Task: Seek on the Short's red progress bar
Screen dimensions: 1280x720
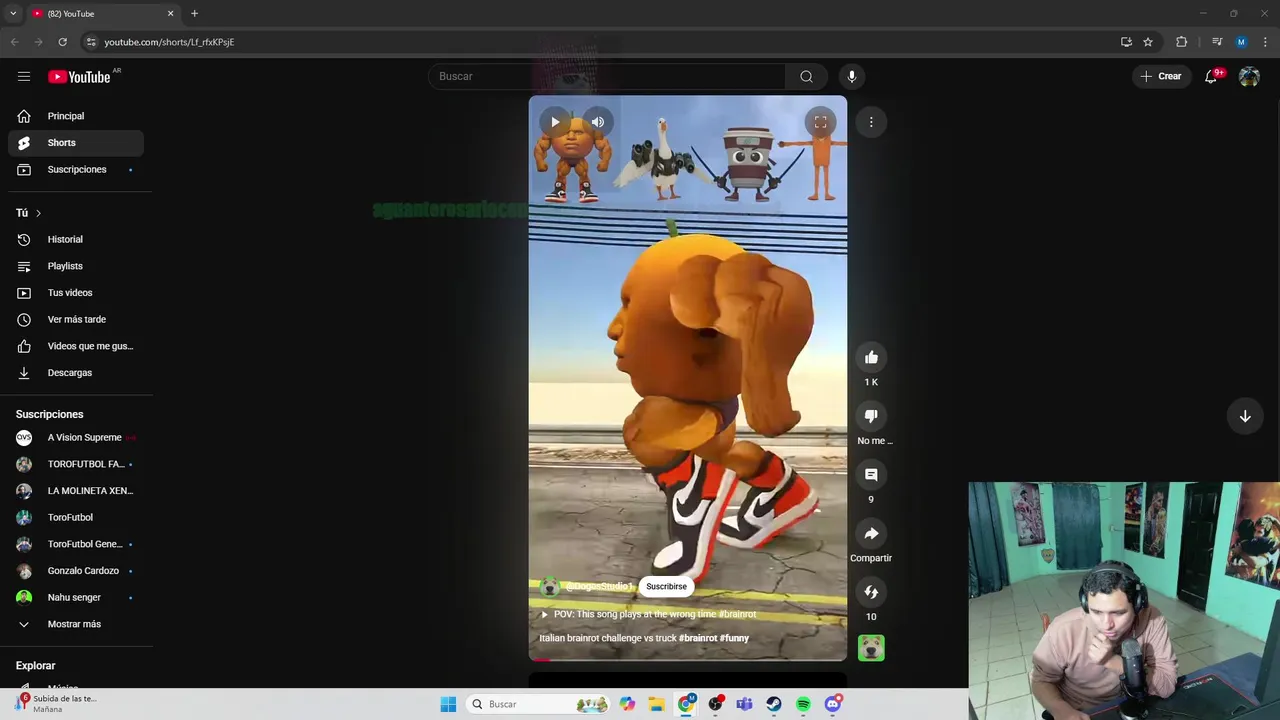Action: click(687, 659)
